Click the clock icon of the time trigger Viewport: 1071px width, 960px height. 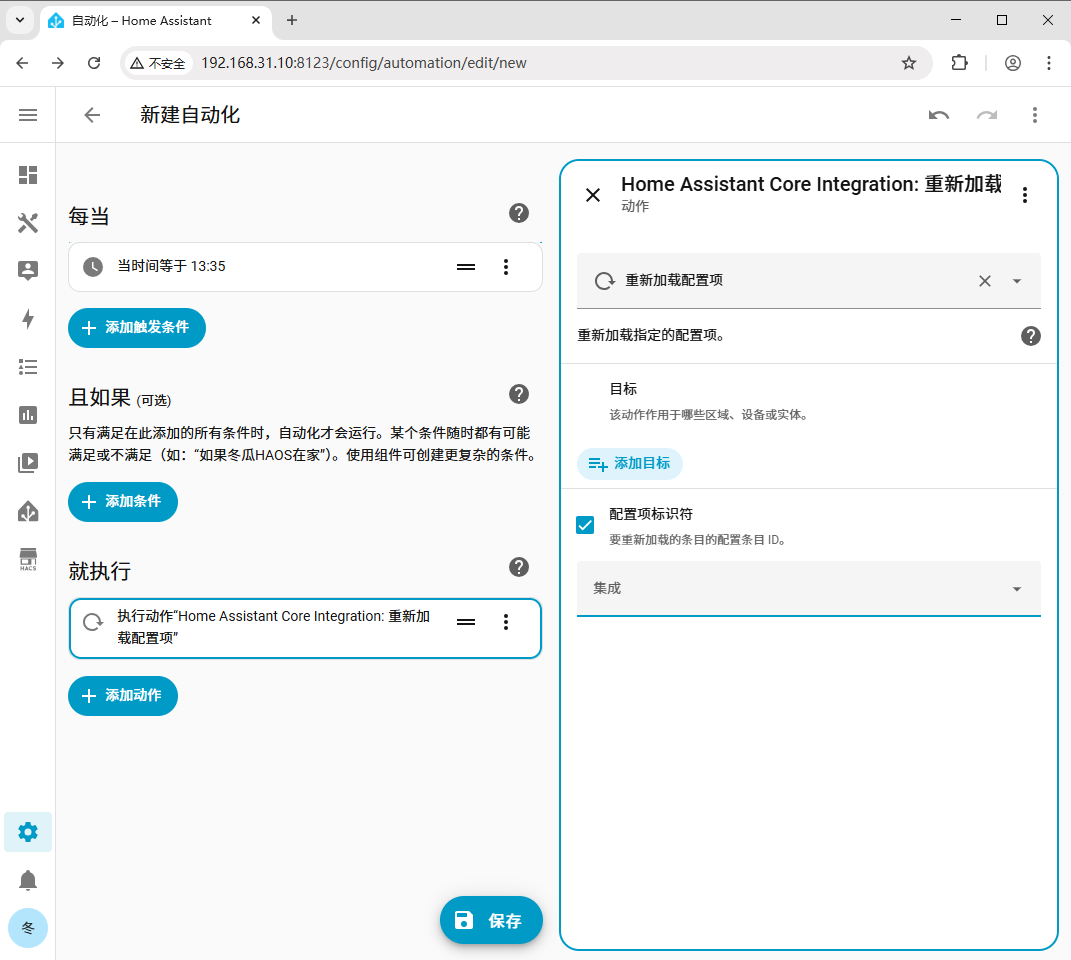click(x=93, y=266)
